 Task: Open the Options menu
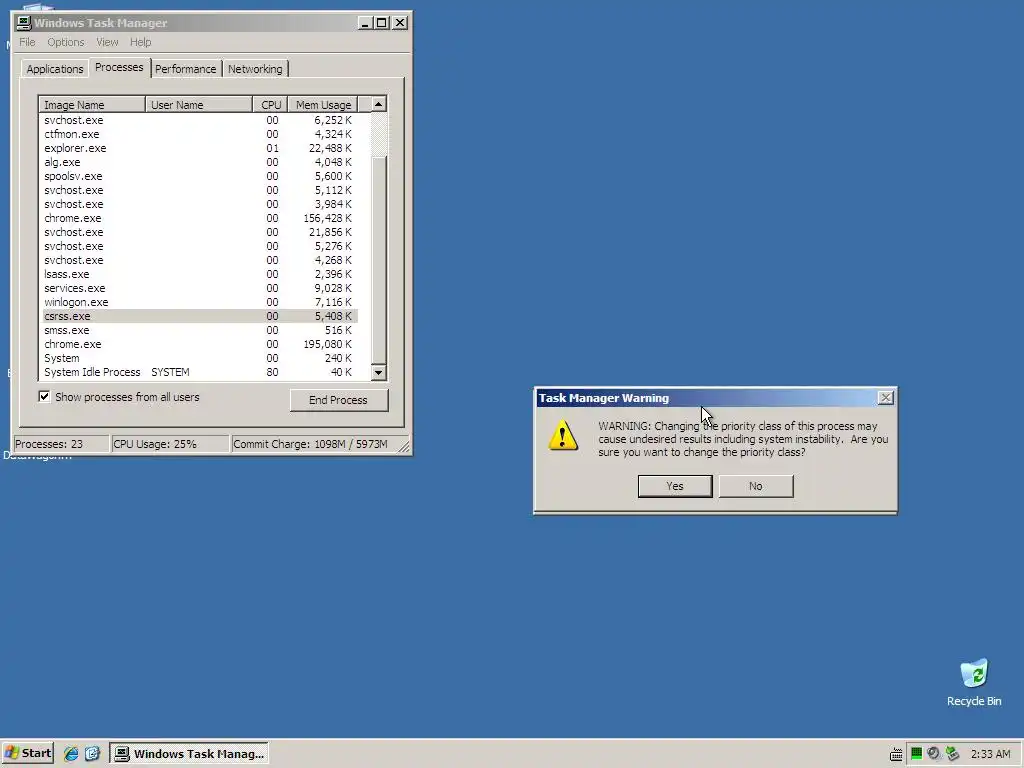tap(65, 42)
